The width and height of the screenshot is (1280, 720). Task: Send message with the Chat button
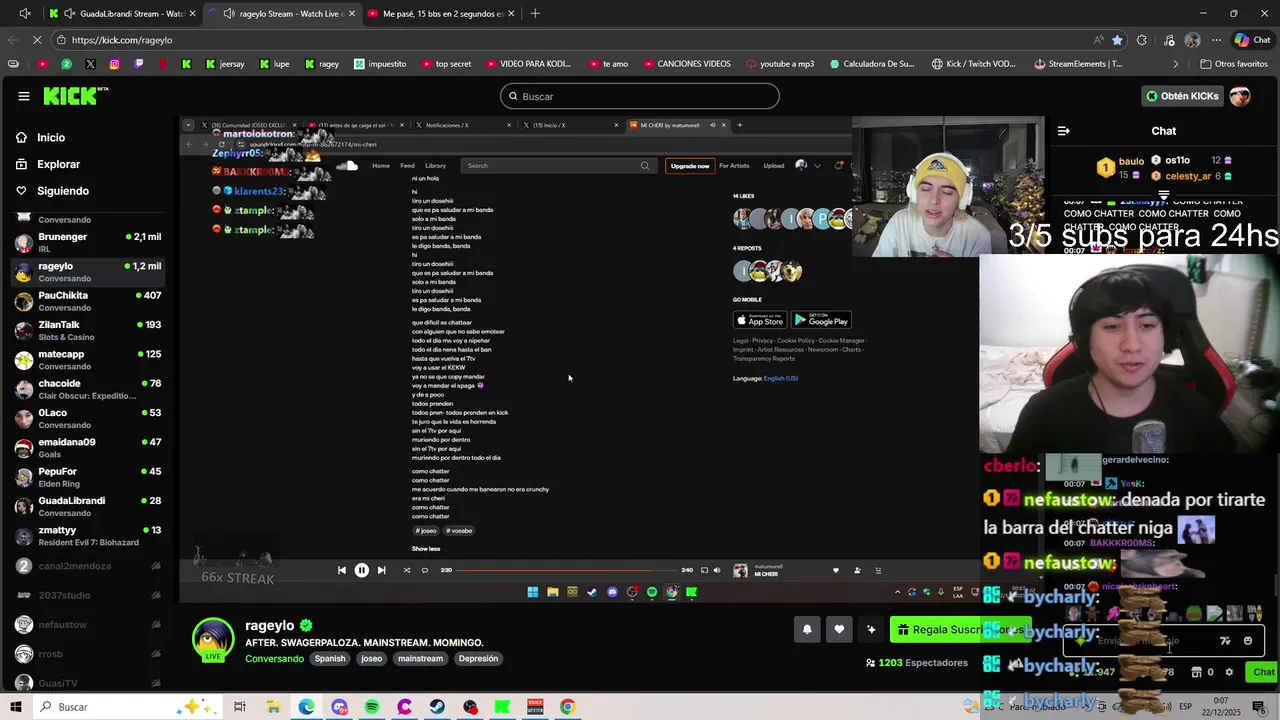tap(1264, 672)
